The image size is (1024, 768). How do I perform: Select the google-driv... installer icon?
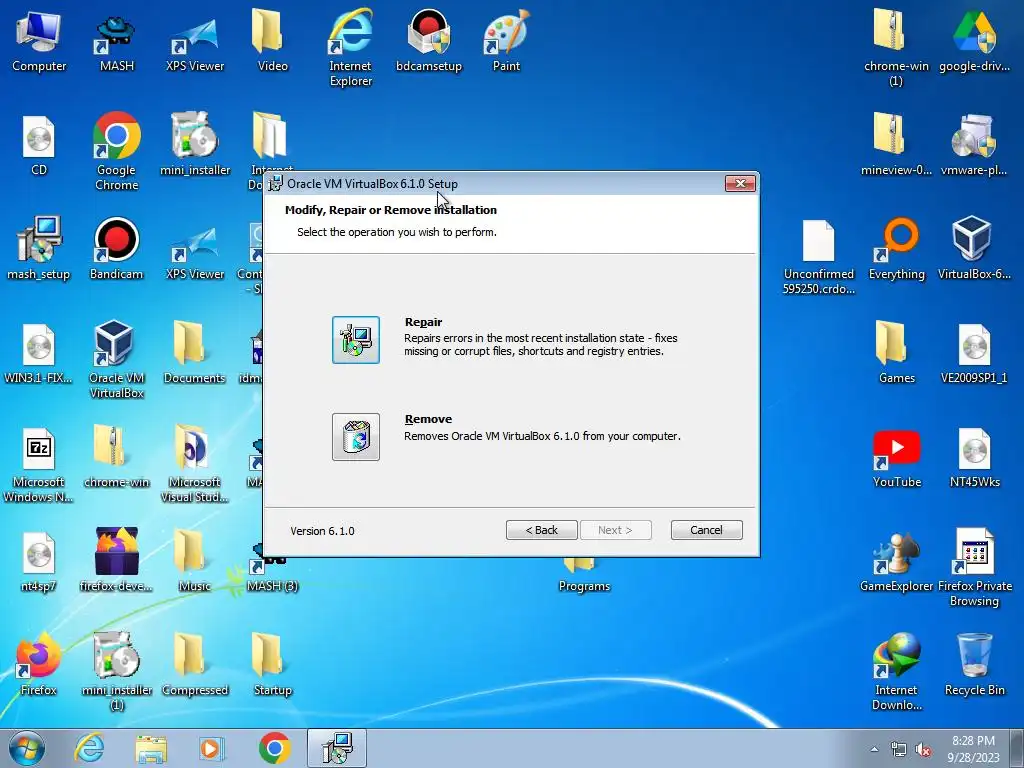tap(974, 41)
